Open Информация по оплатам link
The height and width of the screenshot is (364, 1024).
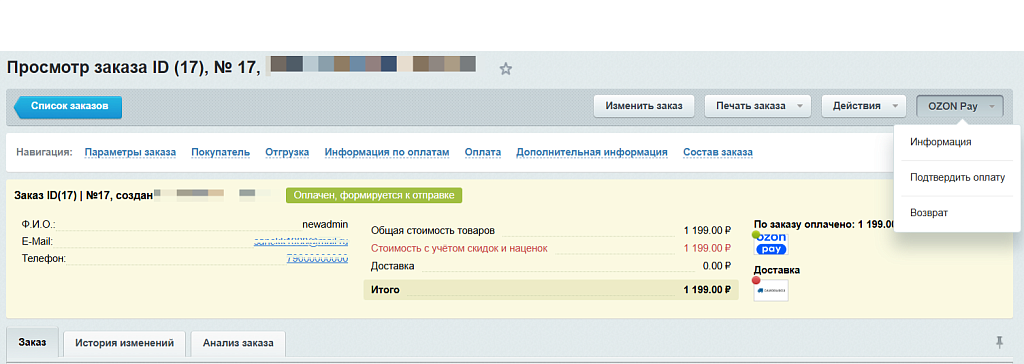pos(387,152)
